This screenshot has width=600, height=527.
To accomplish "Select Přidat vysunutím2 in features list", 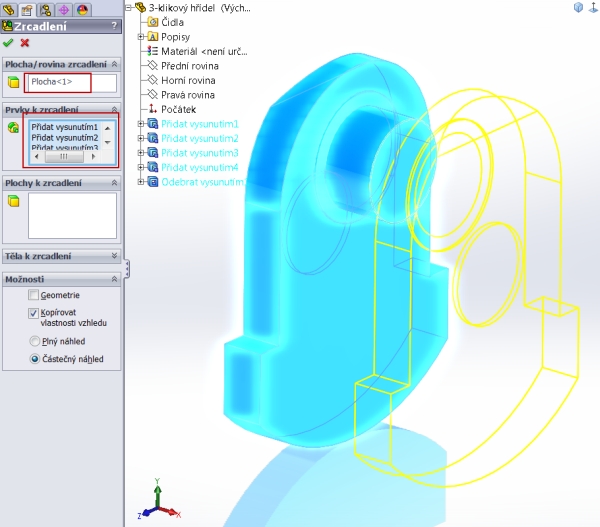I will pos(64,137).
